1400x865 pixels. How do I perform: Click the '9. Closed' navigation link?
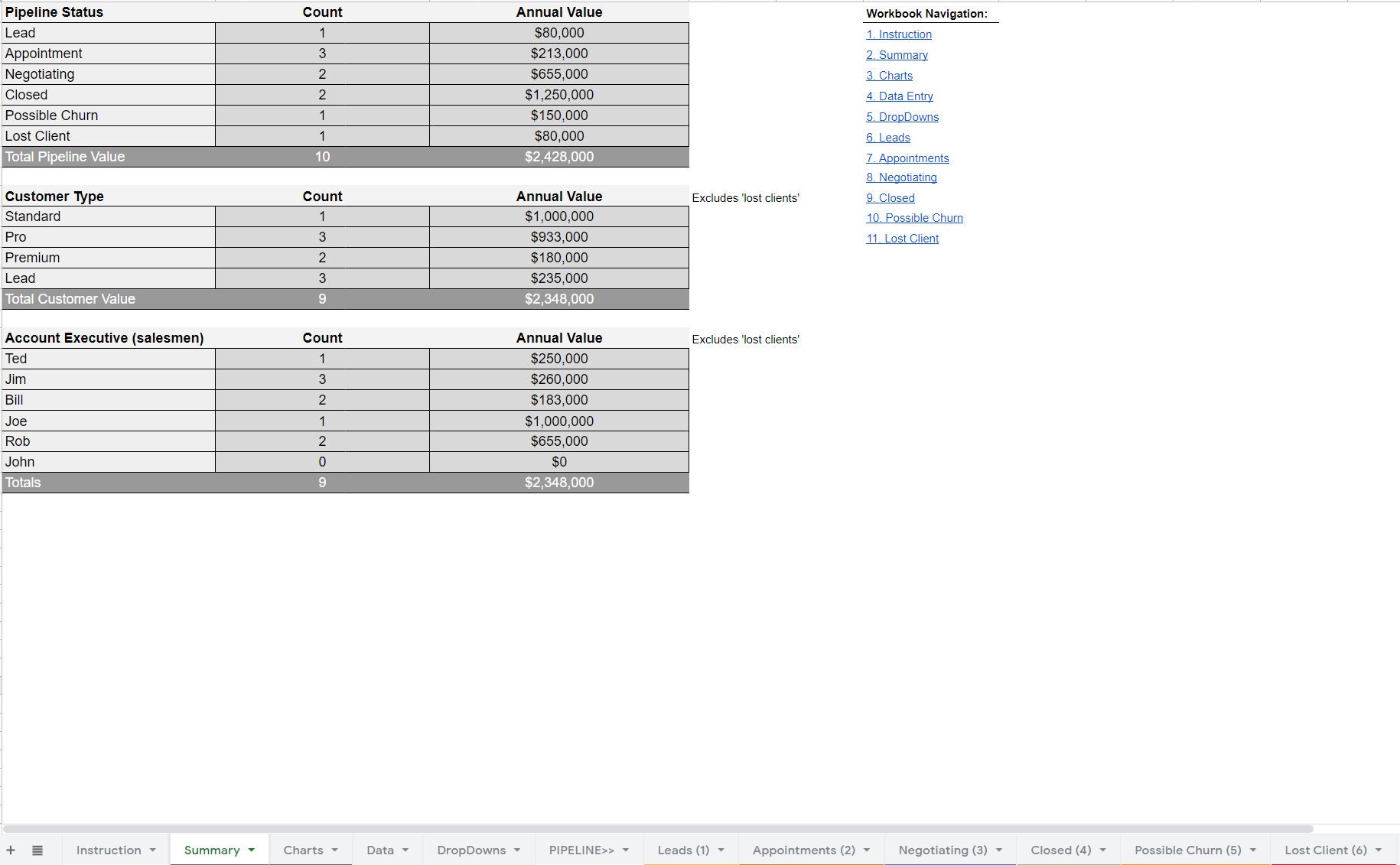890,197
